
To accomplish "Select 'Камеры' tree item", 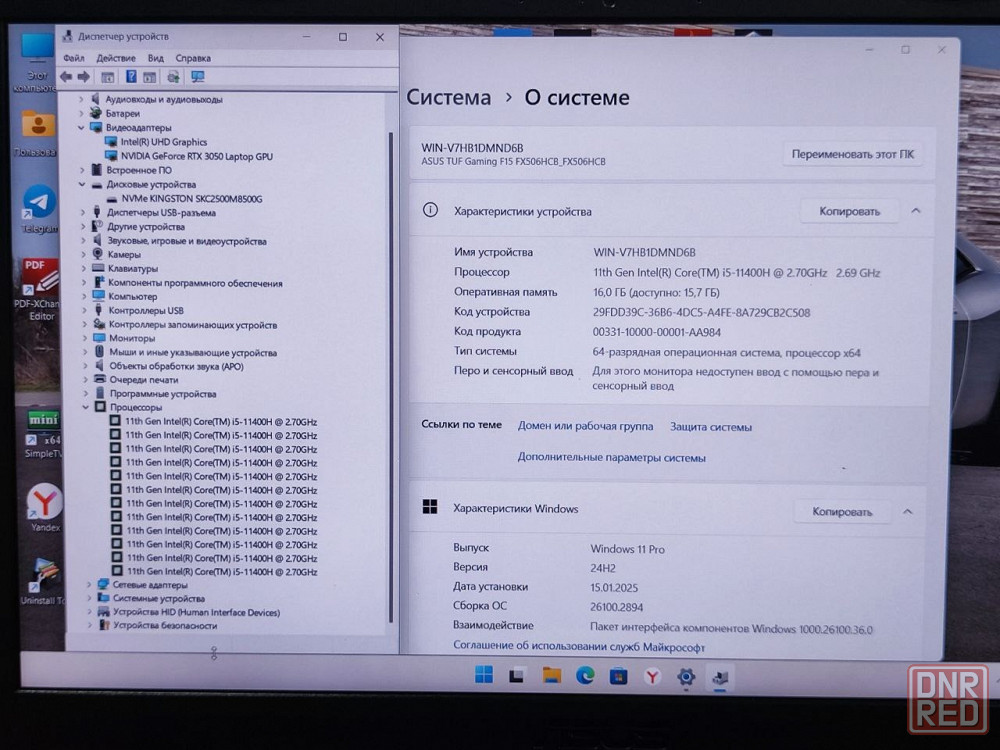I will [124, 254].
